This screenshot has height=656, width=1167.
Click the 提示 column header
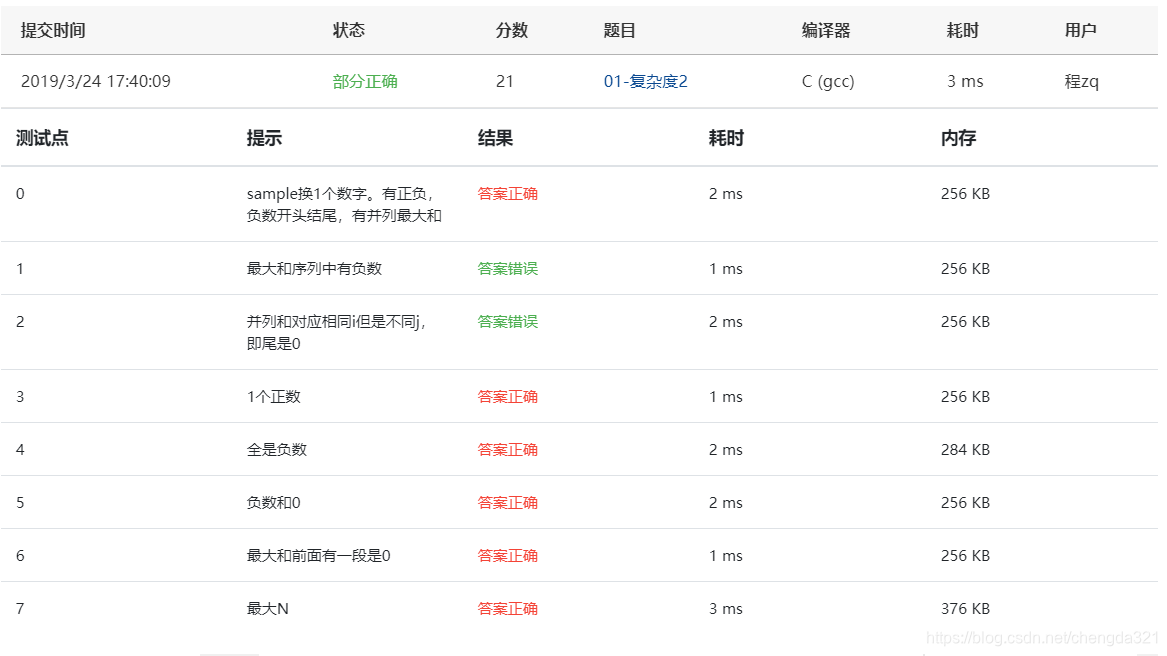click(264, 138)
